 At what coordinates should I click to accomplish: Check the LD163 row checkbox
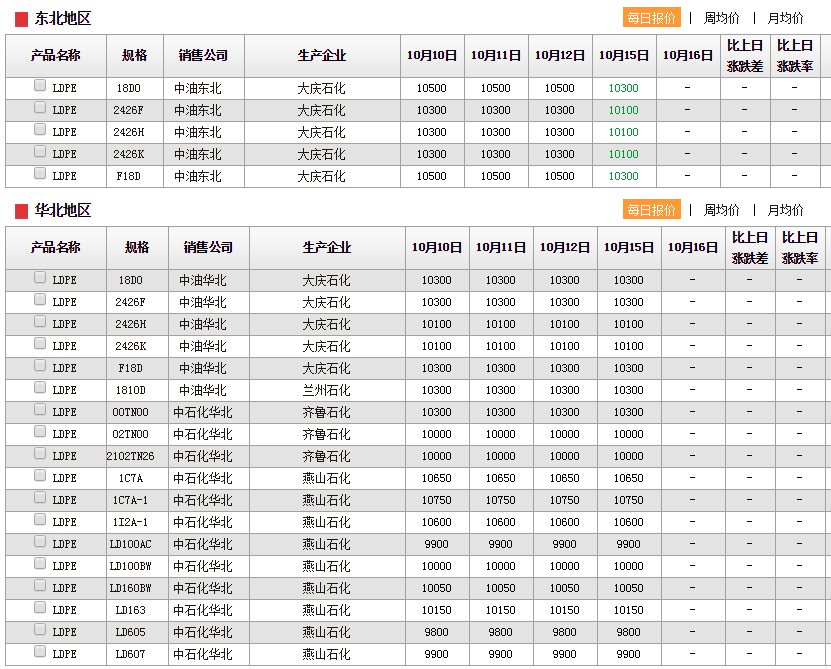pos(40,608)
